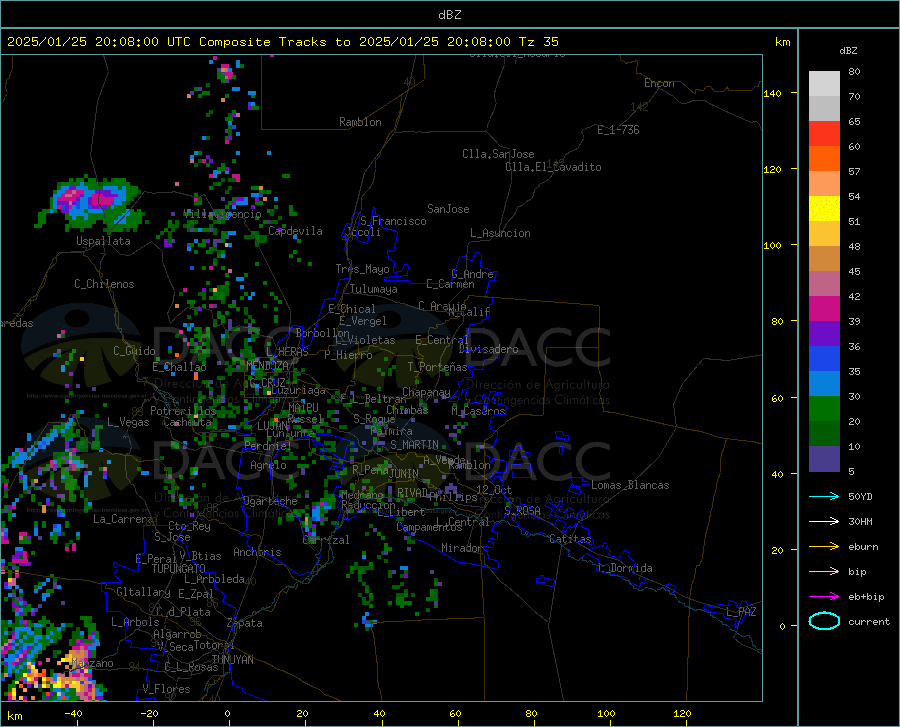Image resolution: width=900 pixels, height=727 pixels.
Task: Select the 35 dBZ light blue swatch
Action: pyautogui.click(x=824, y=383)
